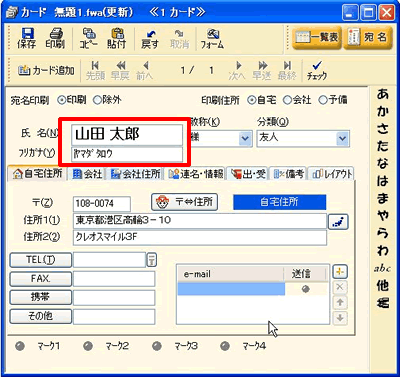The image size is (400, 377).
Task: Click the icon button beside the 住所1 field
Action: tap(338, 222)
